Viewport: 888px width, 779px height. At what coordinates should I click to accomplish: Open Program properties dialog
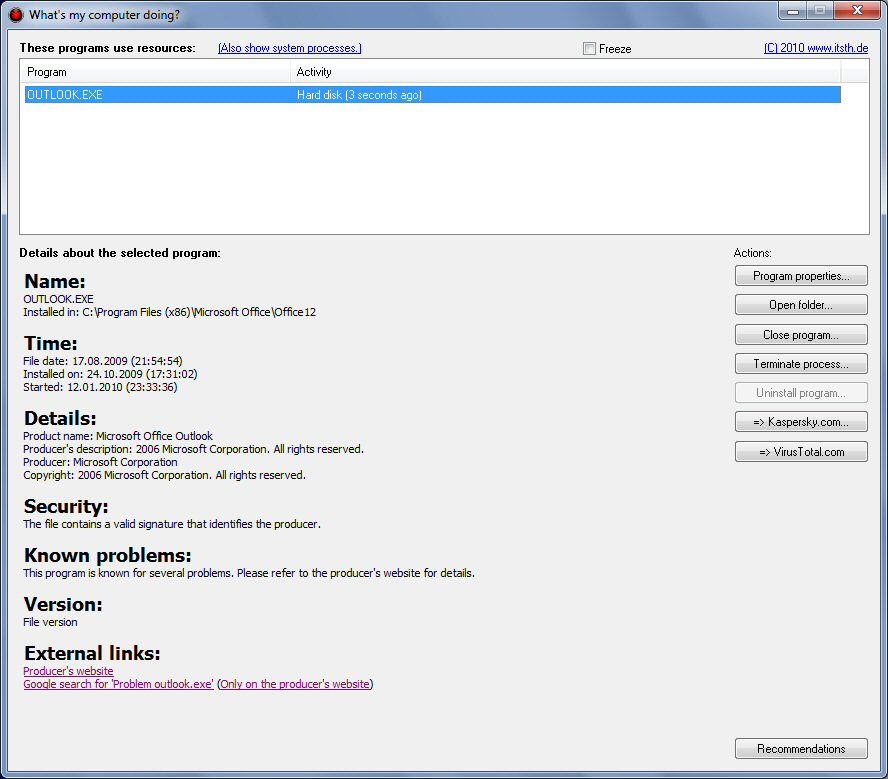click(801, 276)
